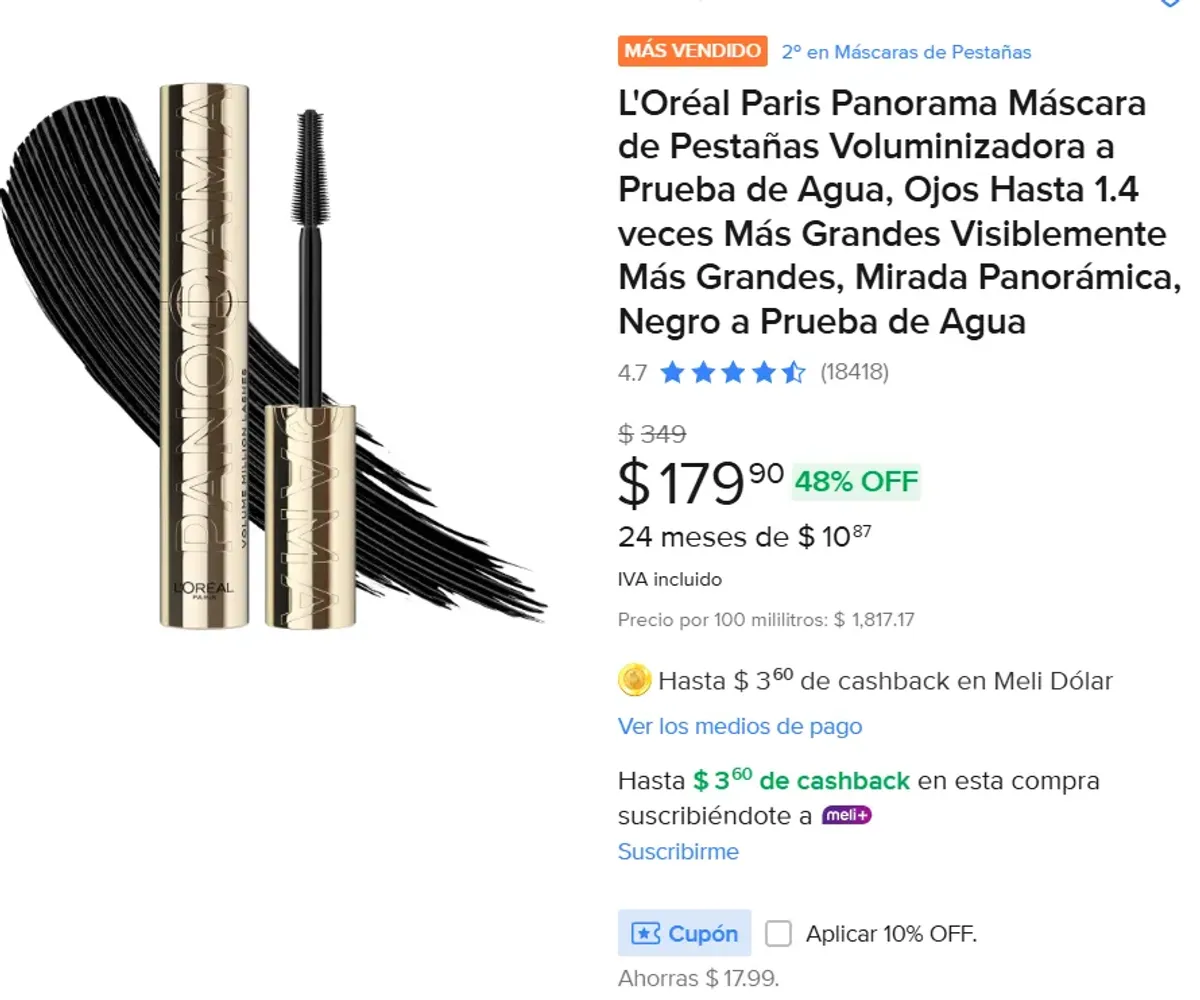This screenshot has width=1200, height=1000.
Task: Click the third blue rating star
Action: 730,371
